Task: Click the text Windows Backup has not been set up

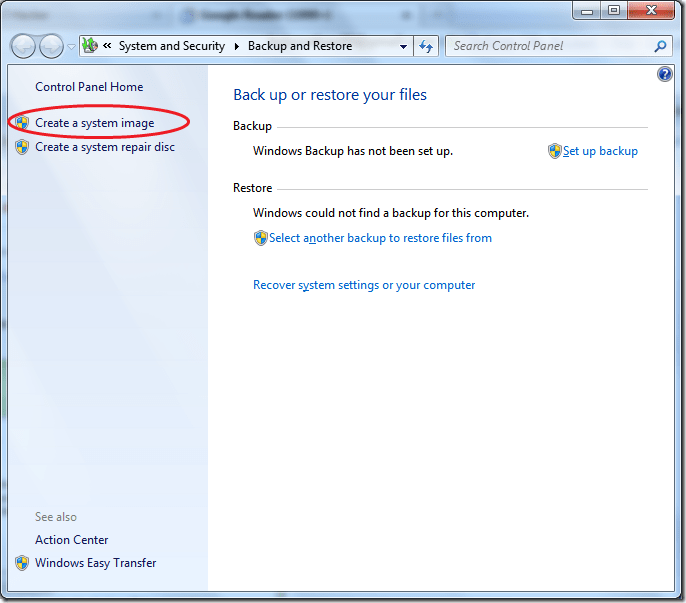Action: 353,151
